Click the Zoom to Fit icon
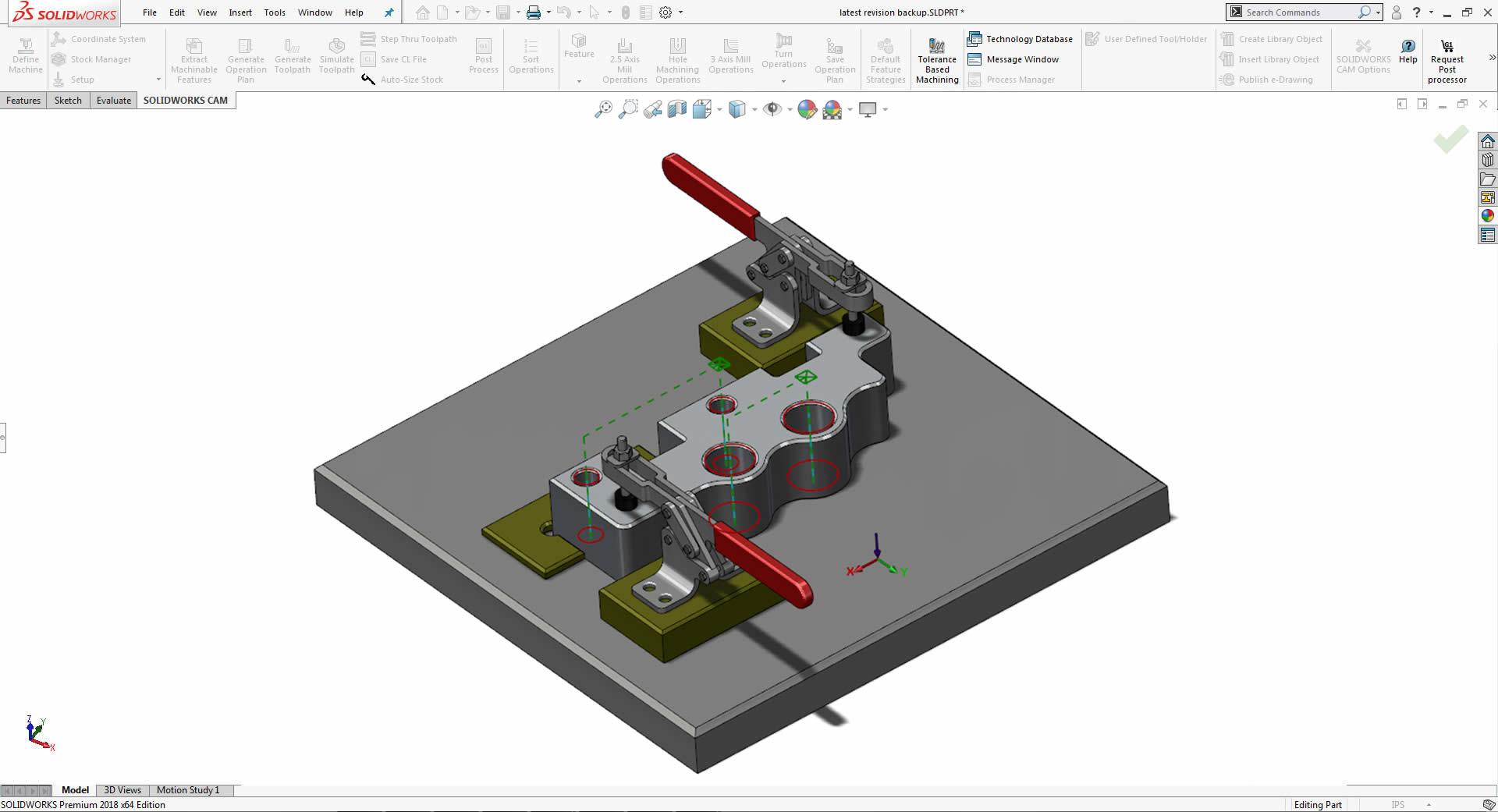The height and width of the screenshot is (812, 1498). [x=603, y=110]
